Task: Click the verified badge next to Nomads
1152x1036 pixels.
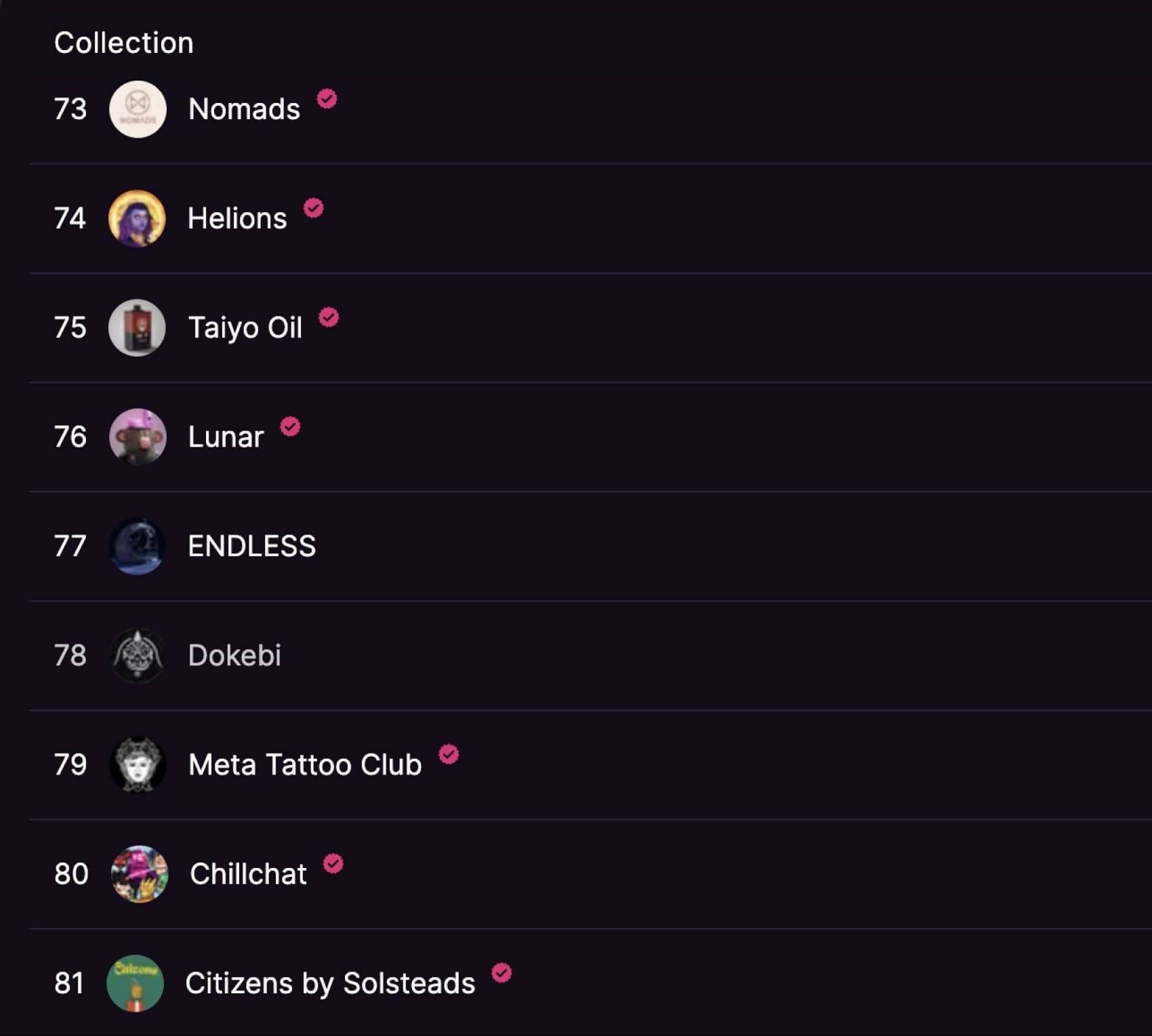Action: click(327, 99)
